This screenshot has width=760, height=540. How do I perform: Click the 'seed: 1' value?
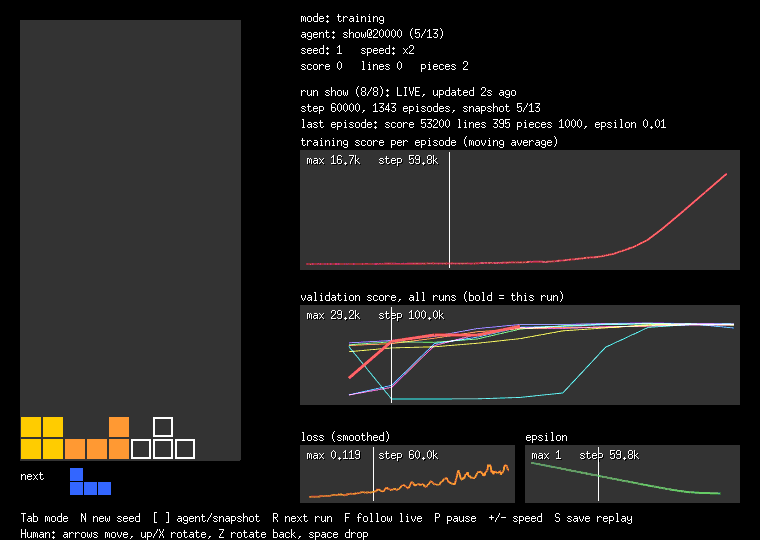click(x=321, y=50)
